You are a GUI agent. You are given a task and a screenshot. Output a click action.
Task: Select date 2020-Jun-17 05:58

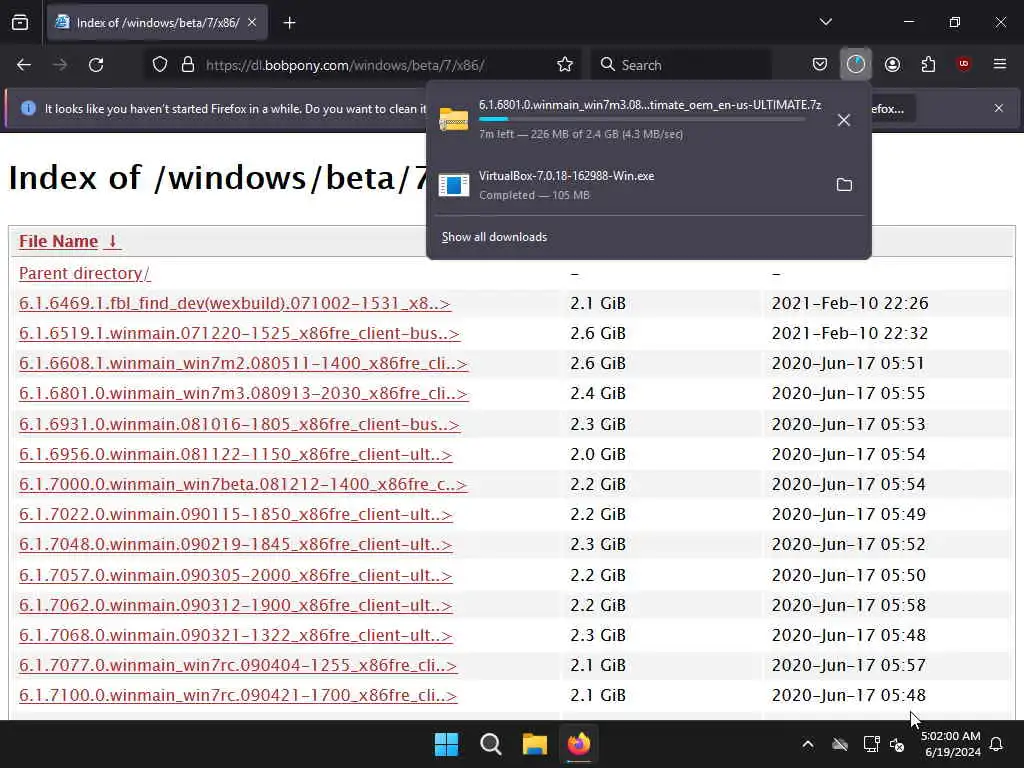click(848, 605)
